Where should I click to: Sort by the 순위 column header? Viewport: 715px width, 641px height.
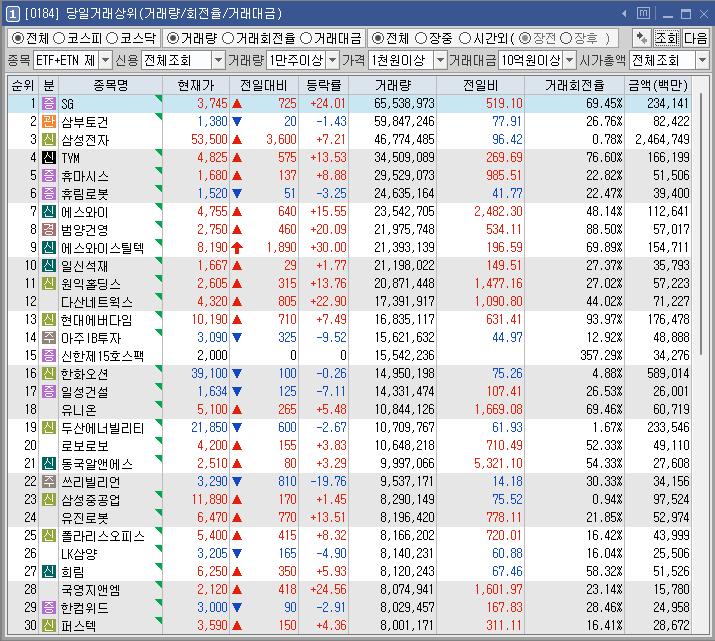coord(23,85)
